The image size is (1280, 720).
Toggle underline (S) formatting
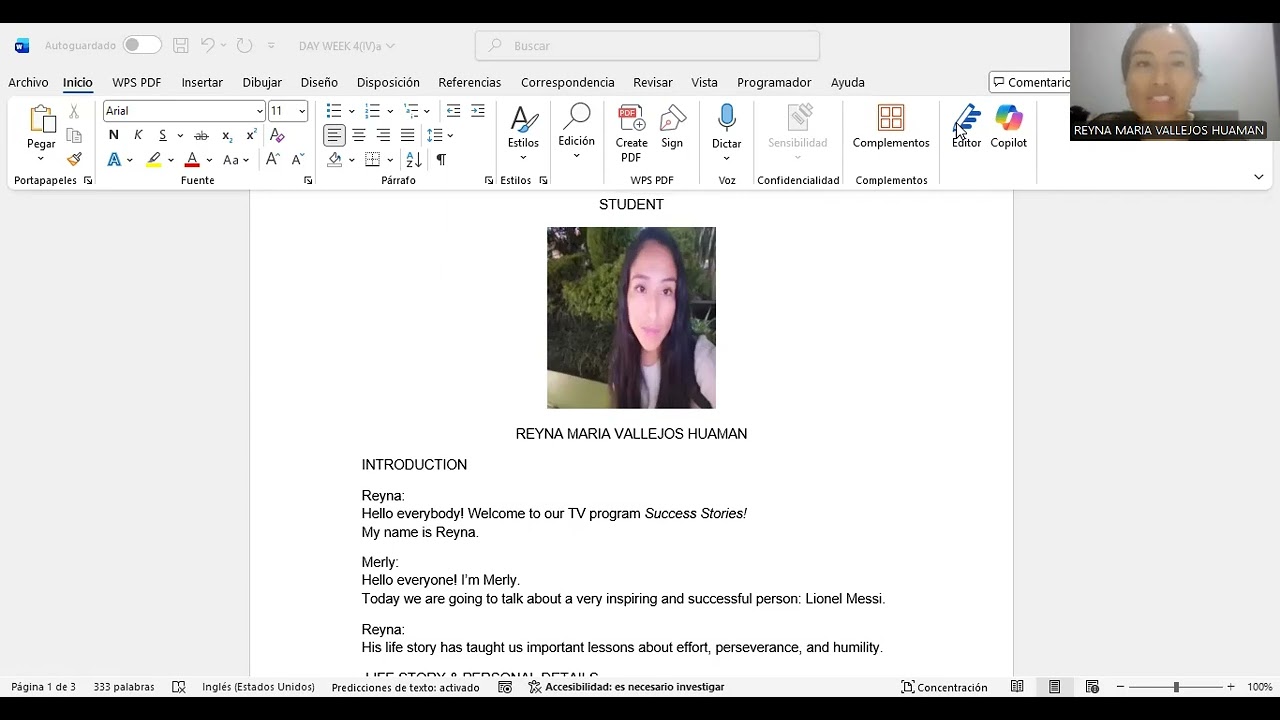coord(162,135)
